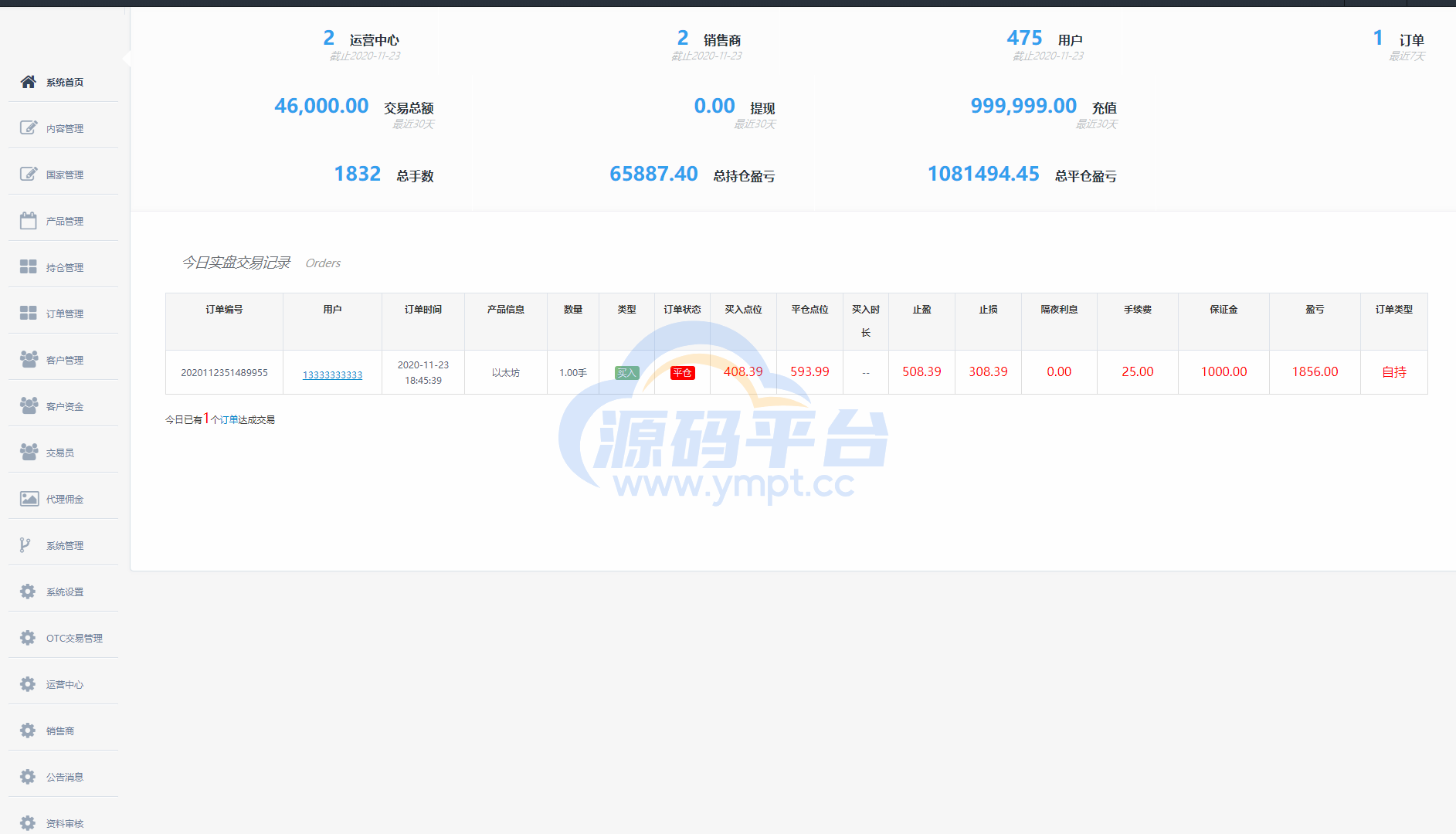Click the 65887.40 总持仓盈亏 figure

click(x=653, y=174)
